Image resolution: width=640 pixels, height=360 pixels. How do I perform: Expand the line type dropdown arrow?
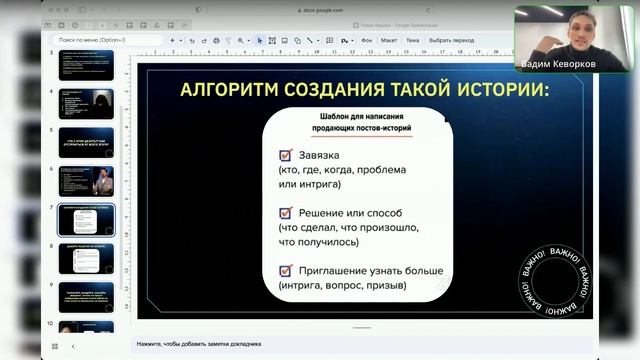[x=318, y=41]
